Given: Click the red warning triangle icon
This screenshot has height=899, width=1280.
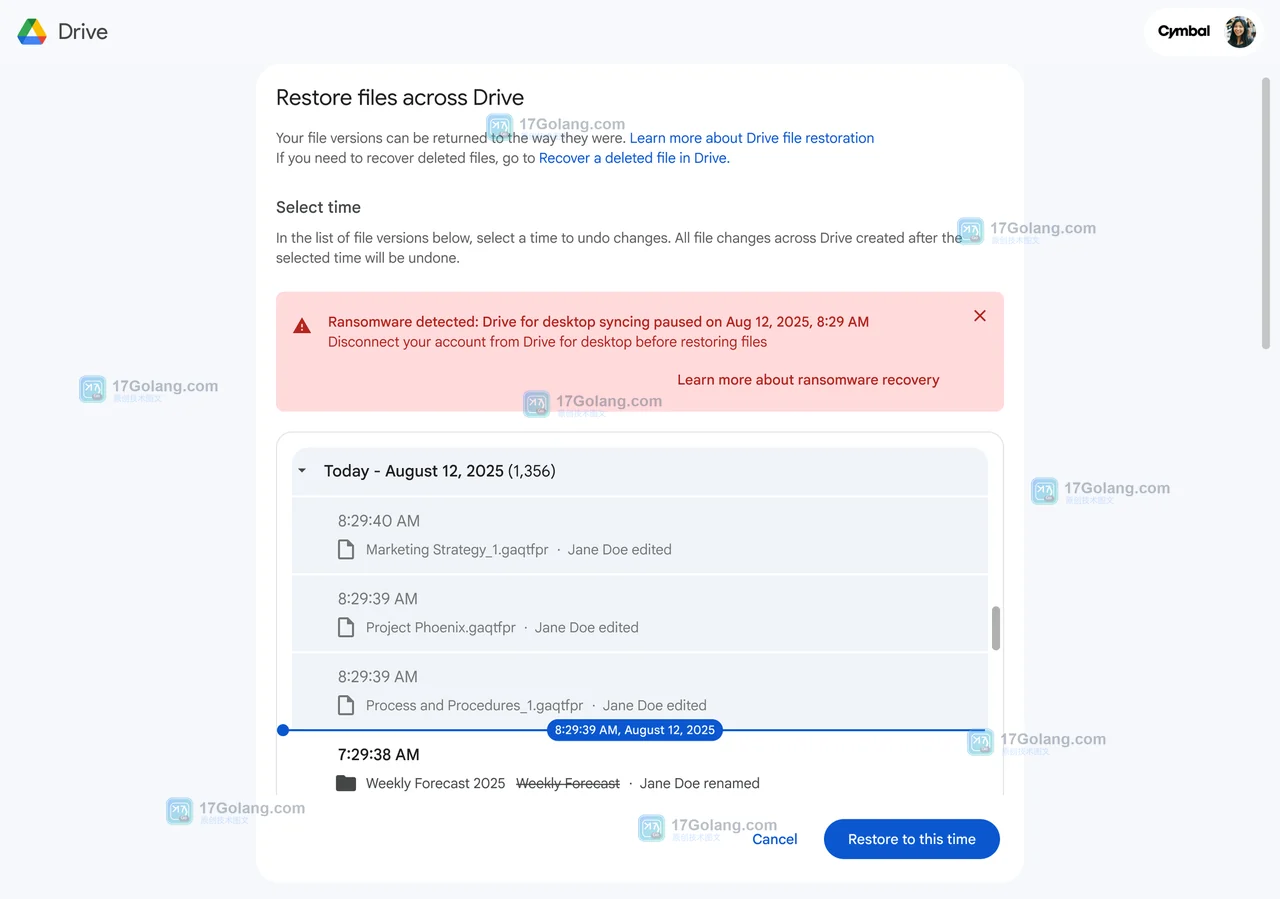Looking at the screenshot, I should click(x=302, y=326).
